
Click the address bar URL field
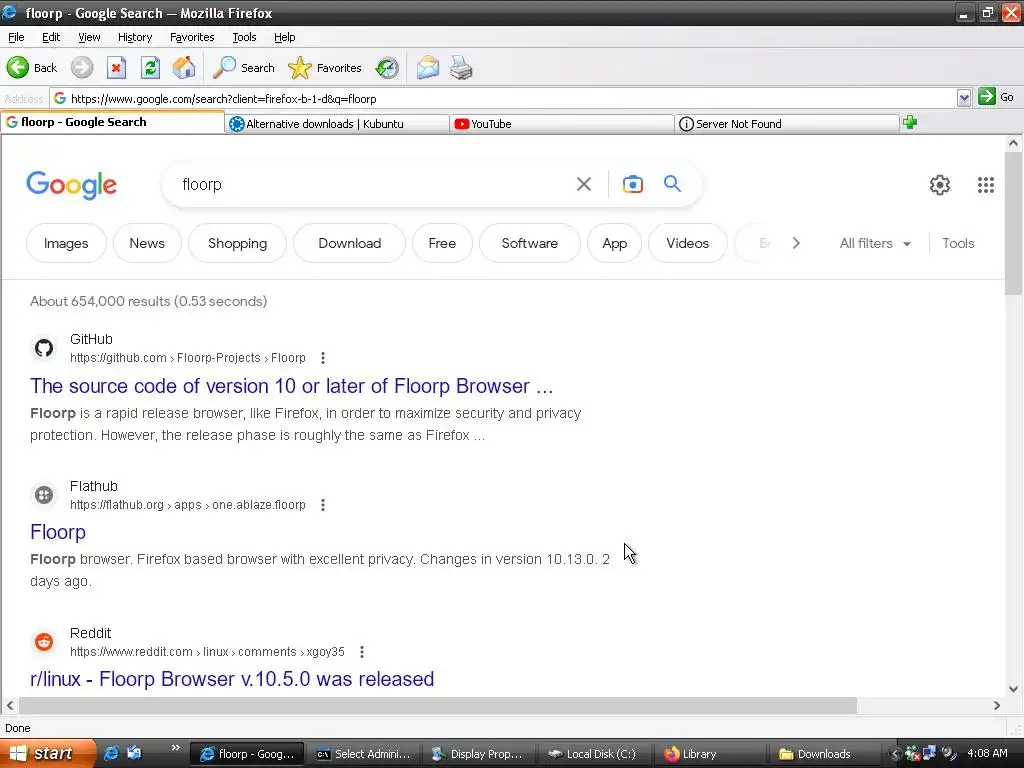click(503, 99)
